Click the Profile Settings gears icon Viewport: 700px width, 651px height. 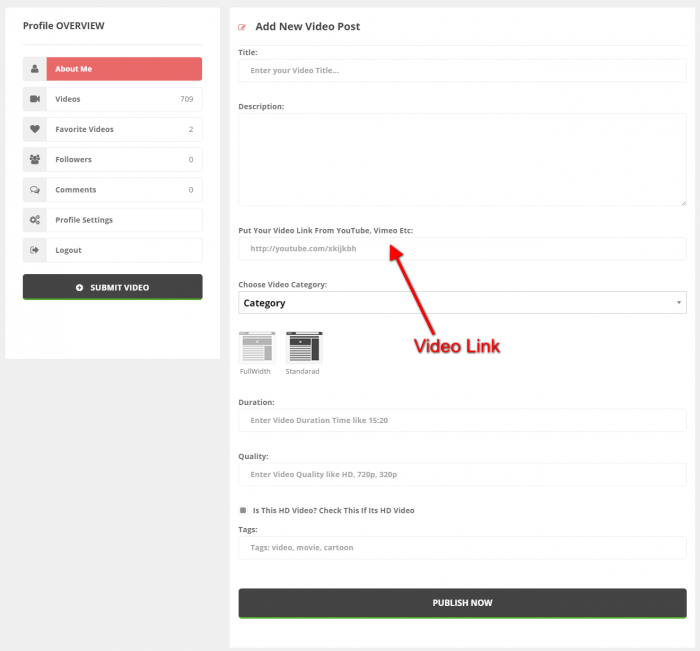pyautogui.click(x=35, y=220)
